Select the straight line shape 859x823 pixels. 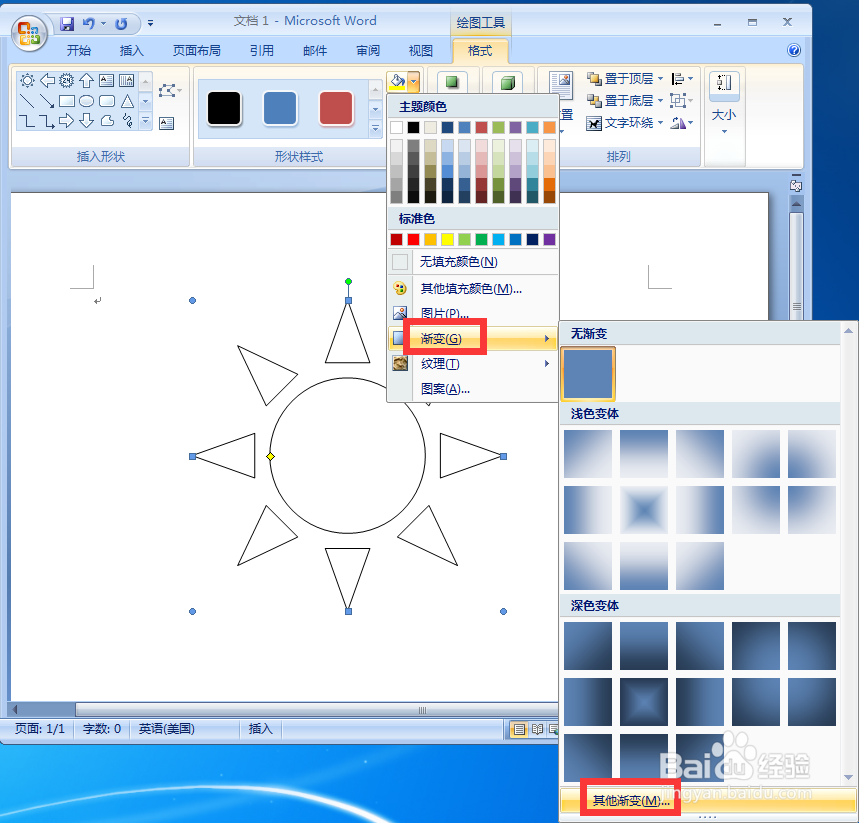27,101
